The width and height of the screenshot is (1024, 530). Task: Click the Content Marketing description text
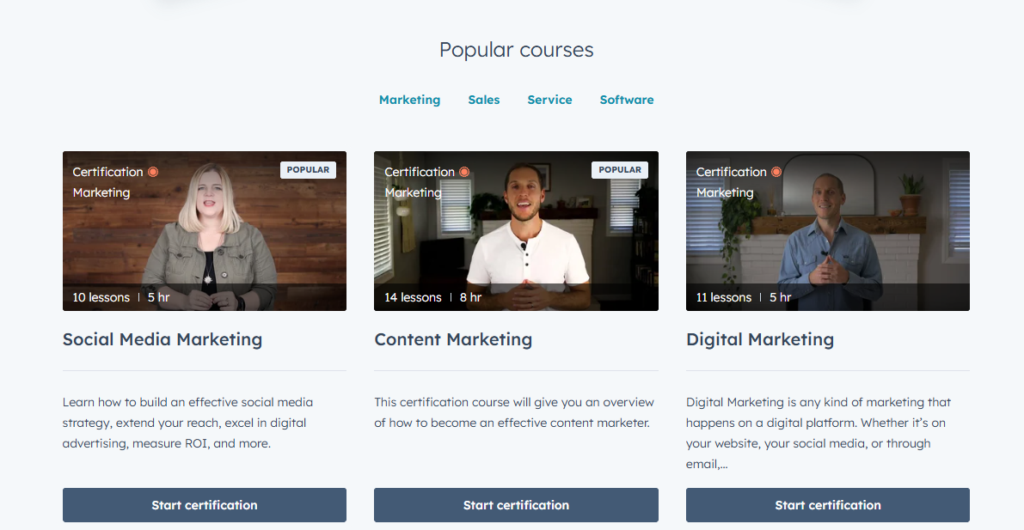515,413
